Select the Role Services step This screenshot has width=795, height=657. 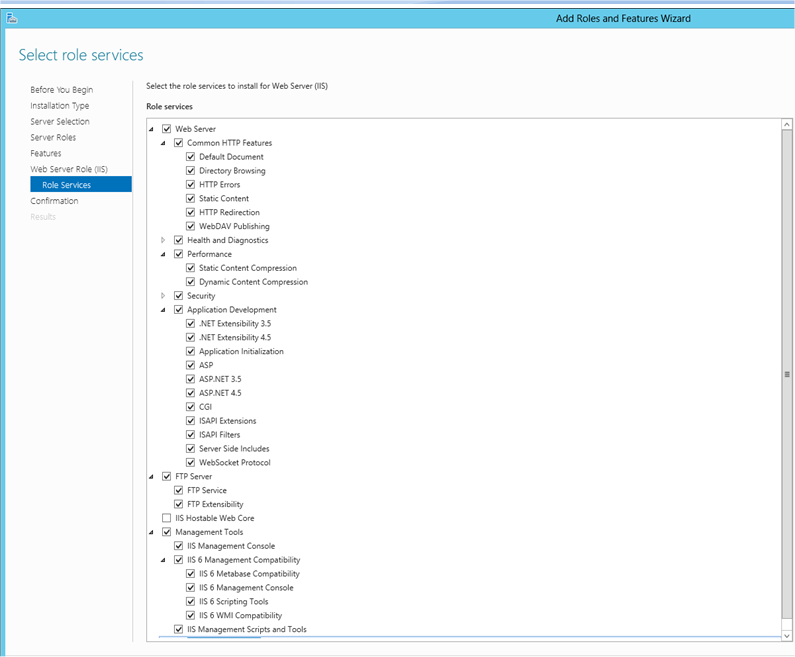[x=81, y=184]
